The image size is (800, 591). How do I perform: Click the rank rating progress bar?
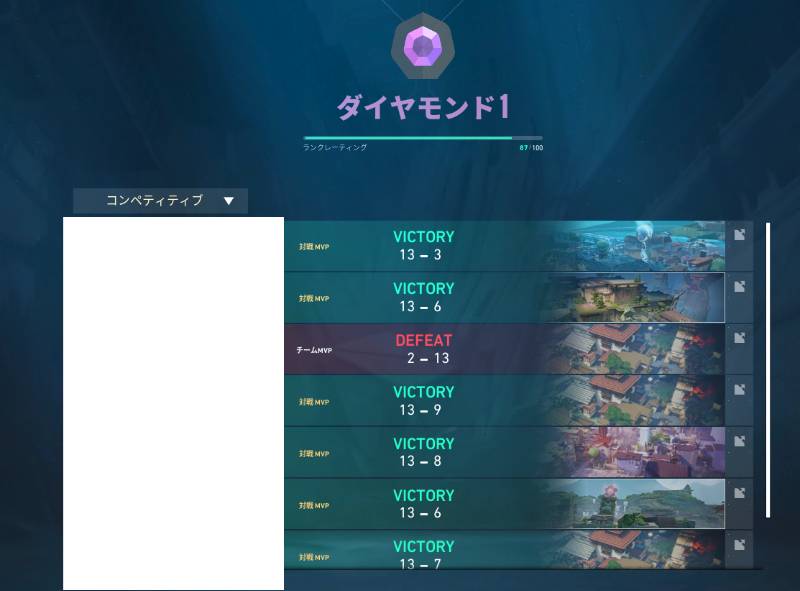[423, 138]
